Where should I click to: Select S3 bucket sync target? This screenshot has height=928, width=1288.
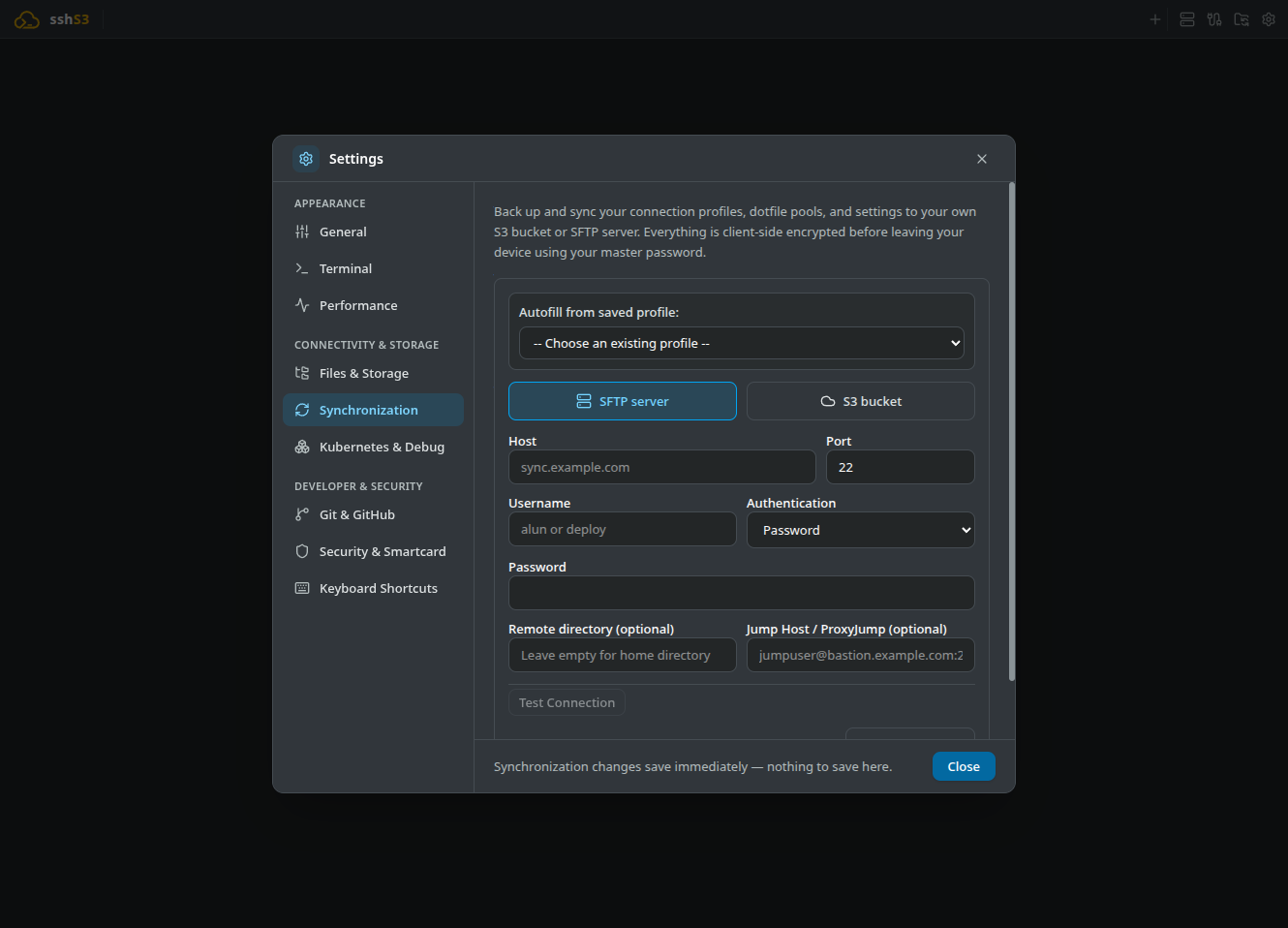(861, 401)
